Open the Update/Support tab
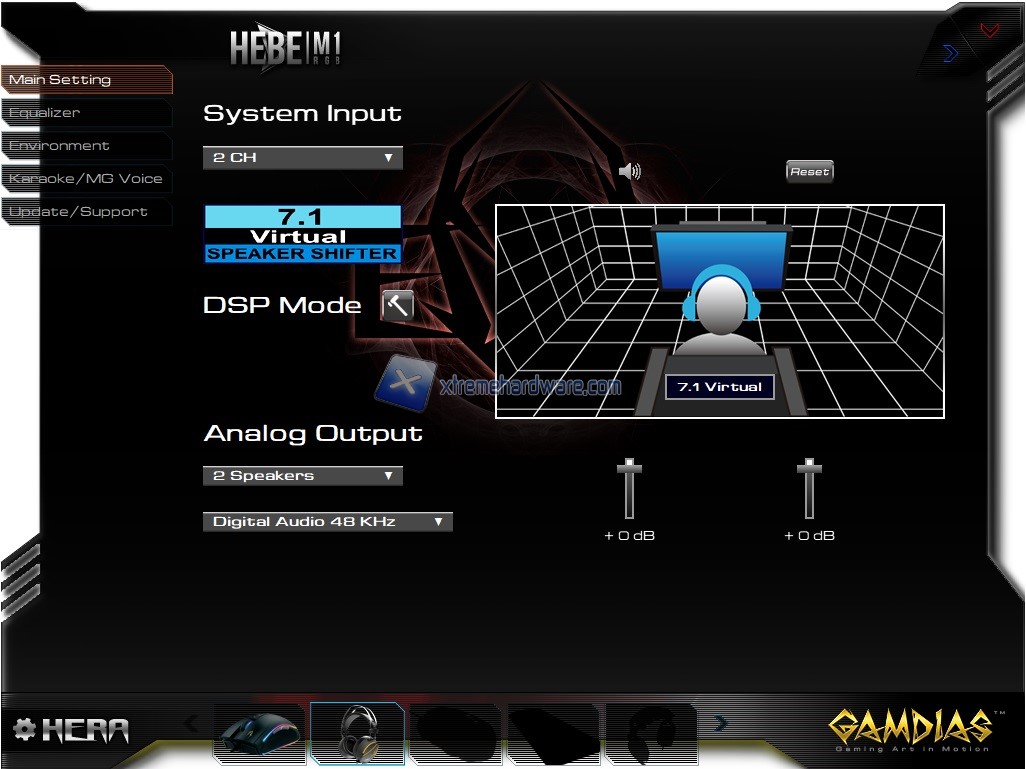This screenshot has width=1026, height=769. coord(78,212)
